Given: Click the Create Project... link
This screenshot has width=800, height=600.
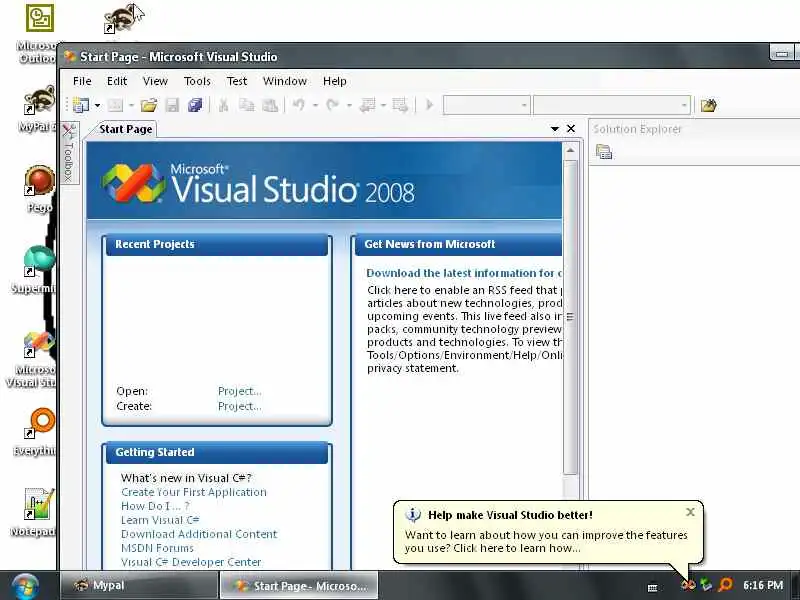Looking at the screenshot, I should pyautogui.click(x=239, y=407).
